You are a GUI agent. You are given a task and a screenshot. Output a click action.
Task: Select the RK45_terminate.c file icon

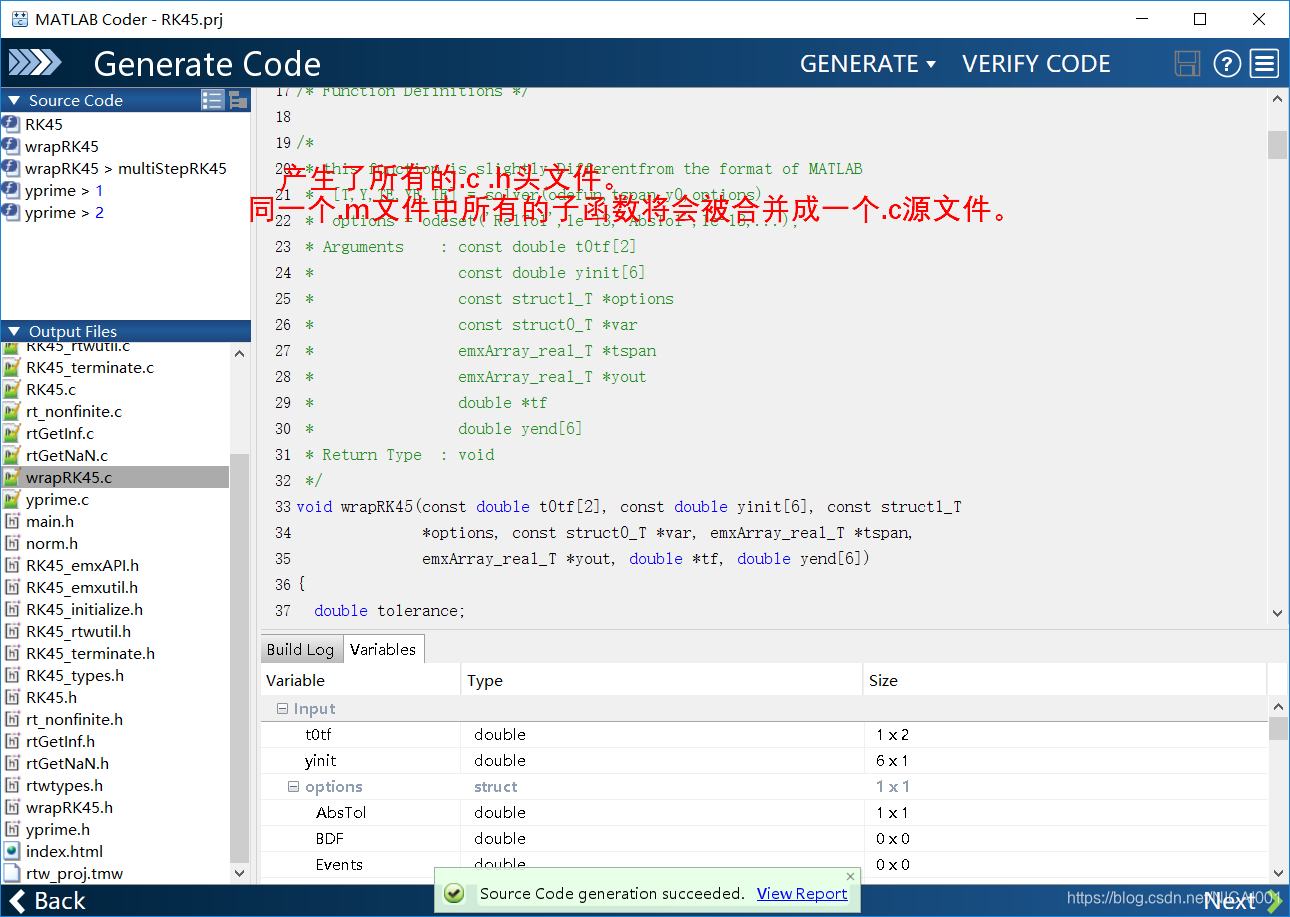12,368
